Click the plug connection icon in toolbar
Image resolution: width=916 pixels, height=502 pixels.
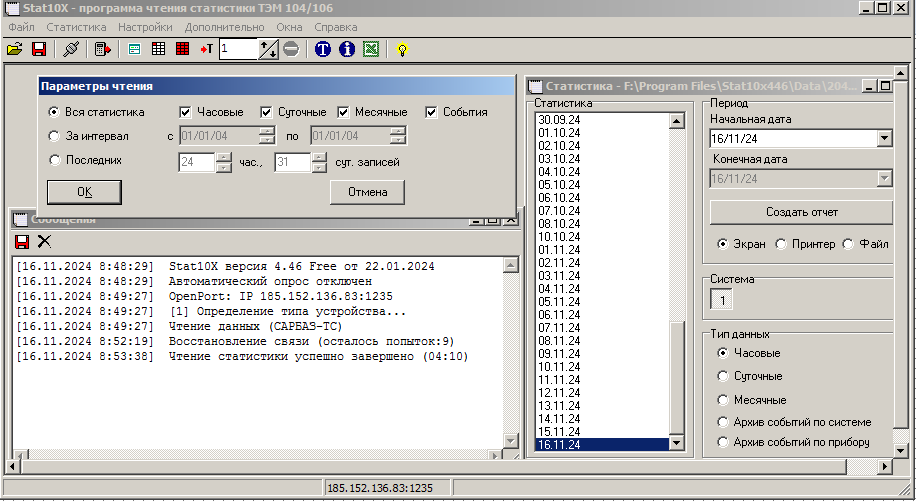click(71, 48)
